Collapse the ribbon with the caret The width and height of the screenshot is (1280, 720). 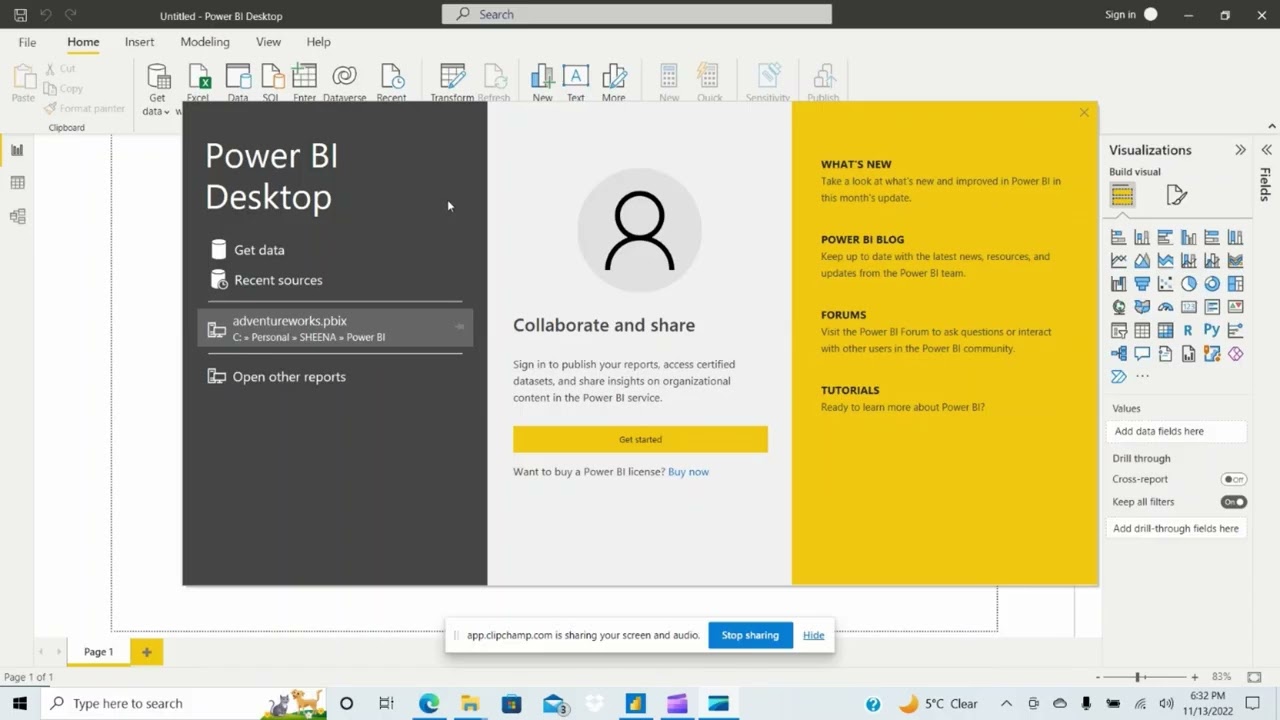pyautogui.click(x=1272, y=126)
